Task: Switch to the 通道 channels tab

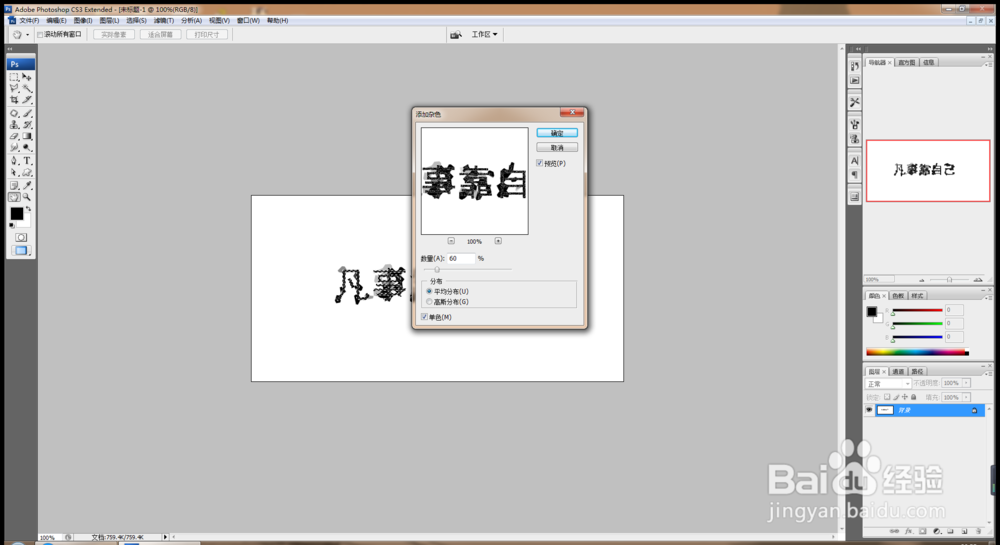Action: click(898, 372)
